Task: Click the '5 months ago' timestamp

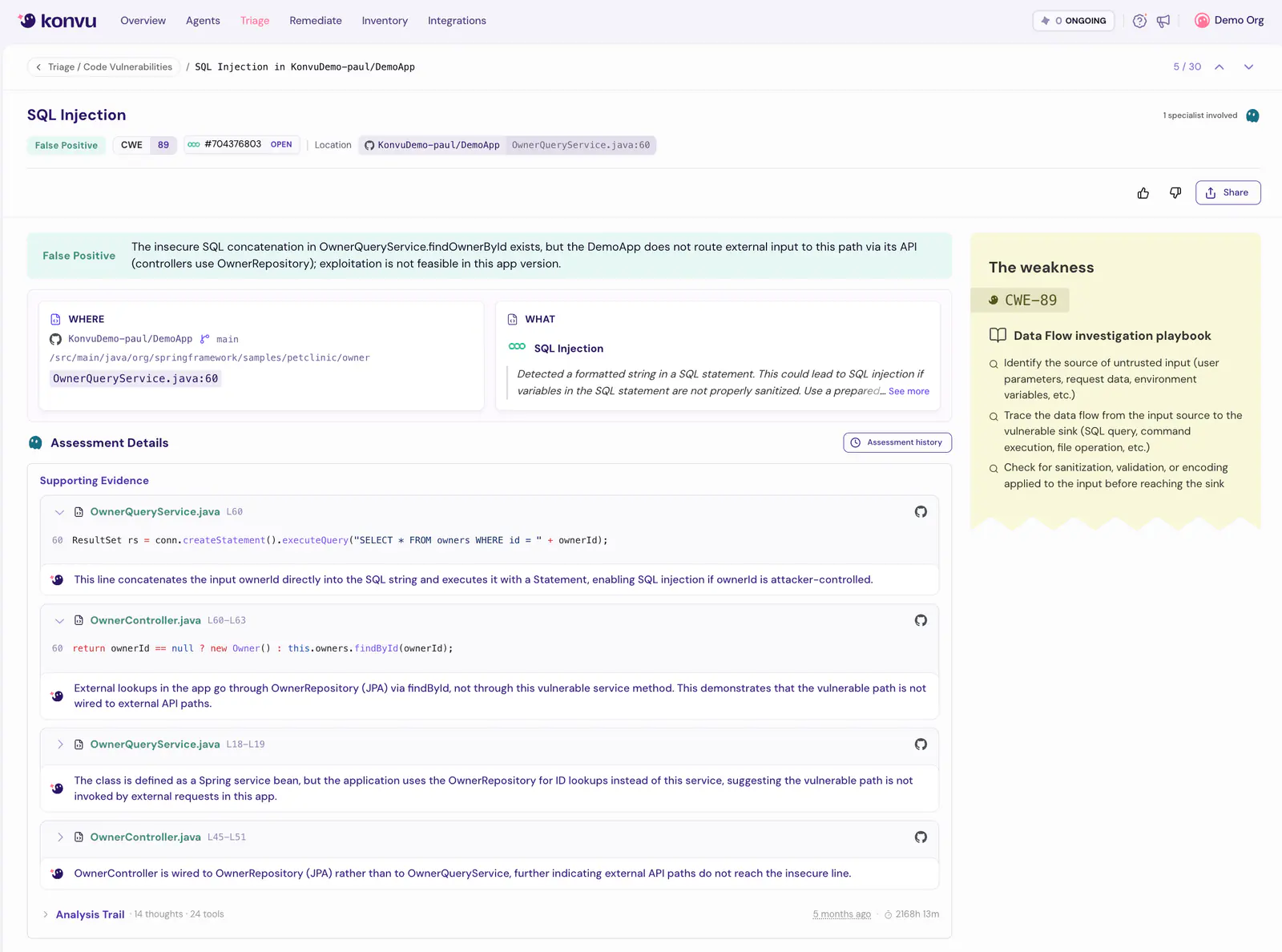Action: click(x=841, y=915)
